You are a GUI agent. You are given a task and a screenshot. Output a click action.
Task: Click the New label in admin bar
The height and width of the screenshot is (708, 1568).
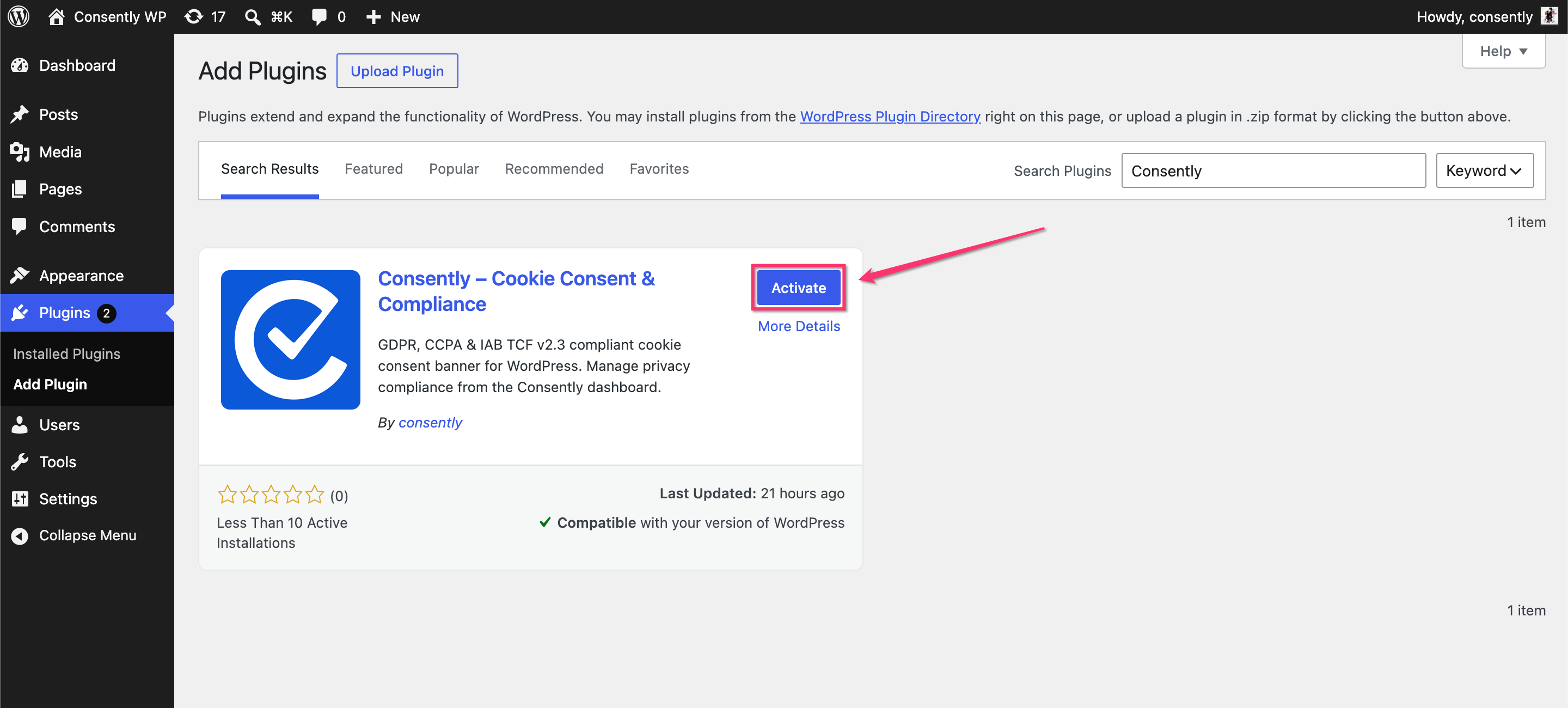pyautogui.click(x=405, y=16)
